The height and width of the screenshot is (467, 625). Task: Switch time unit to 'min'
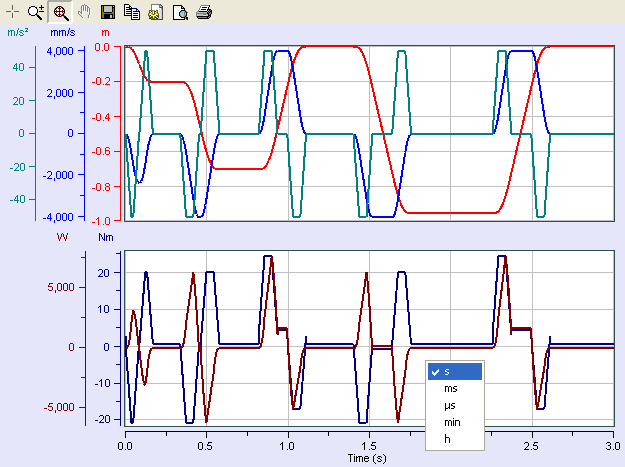455,422
